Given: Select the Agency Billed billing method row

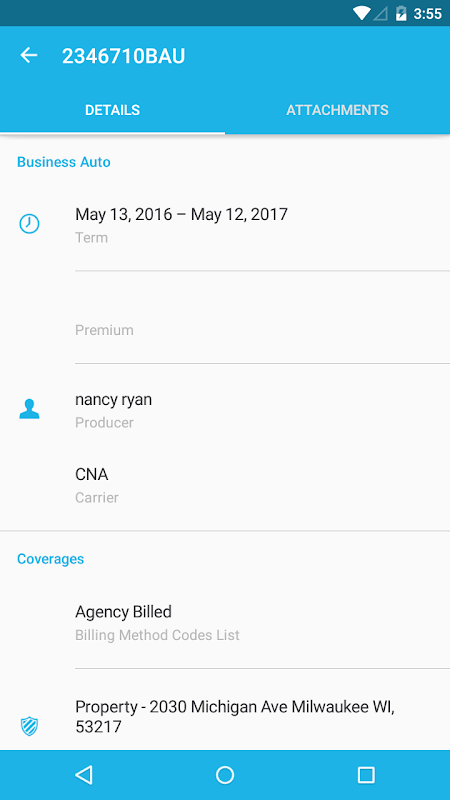Looking at the screenshot, I should click(225, 622).
